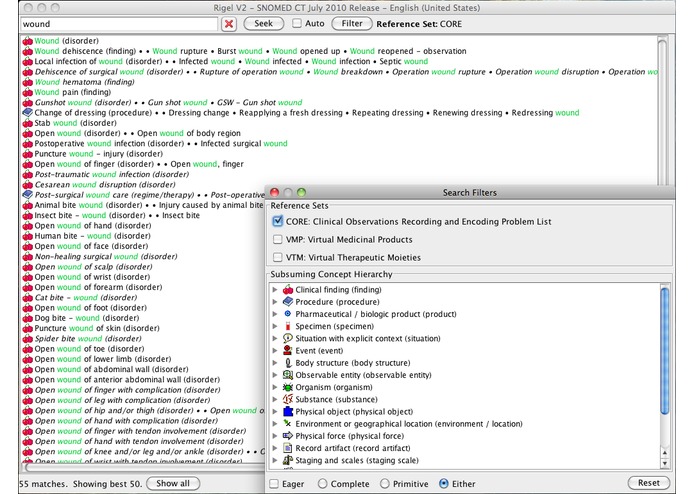The image size is (695, 494).
Task: Expand the Body structure node
Action: (x=275, y=363)
